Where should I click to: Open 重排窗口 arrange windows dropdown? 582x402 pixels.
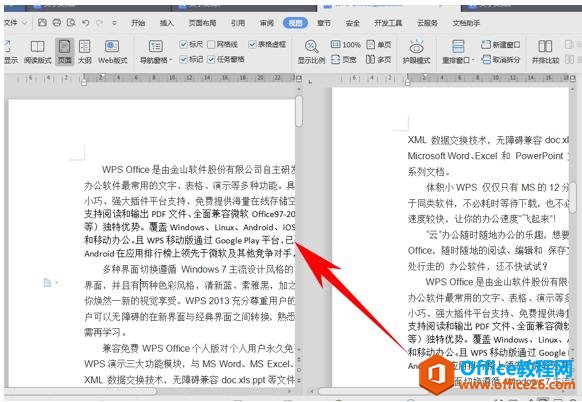click(x=458, y=52)
